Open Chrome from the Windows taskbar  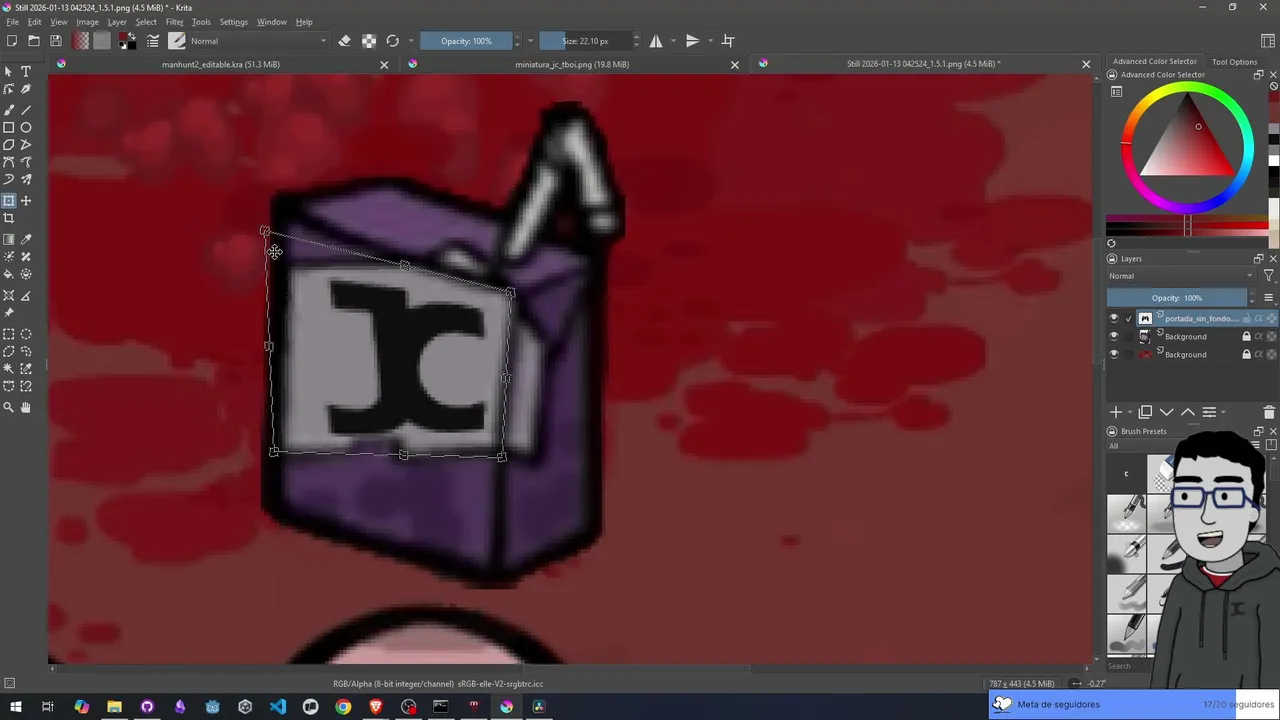coord(343,707)
